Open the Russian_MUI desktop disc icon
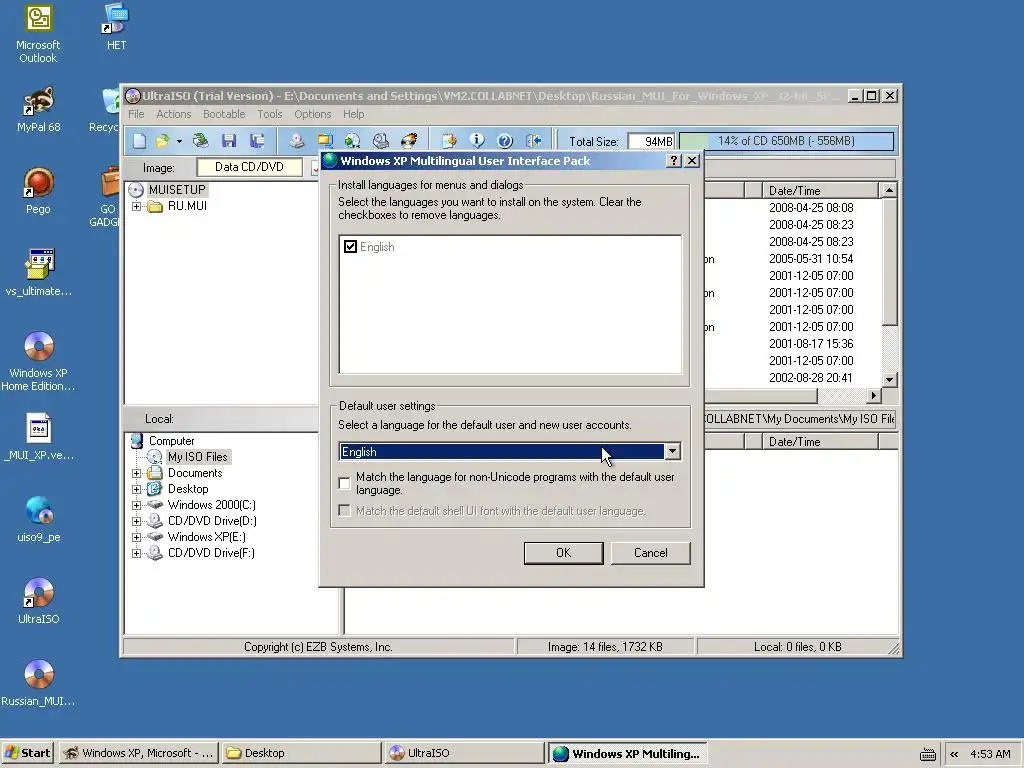This screenshot has width=1024, height=768. coord(39,683)
